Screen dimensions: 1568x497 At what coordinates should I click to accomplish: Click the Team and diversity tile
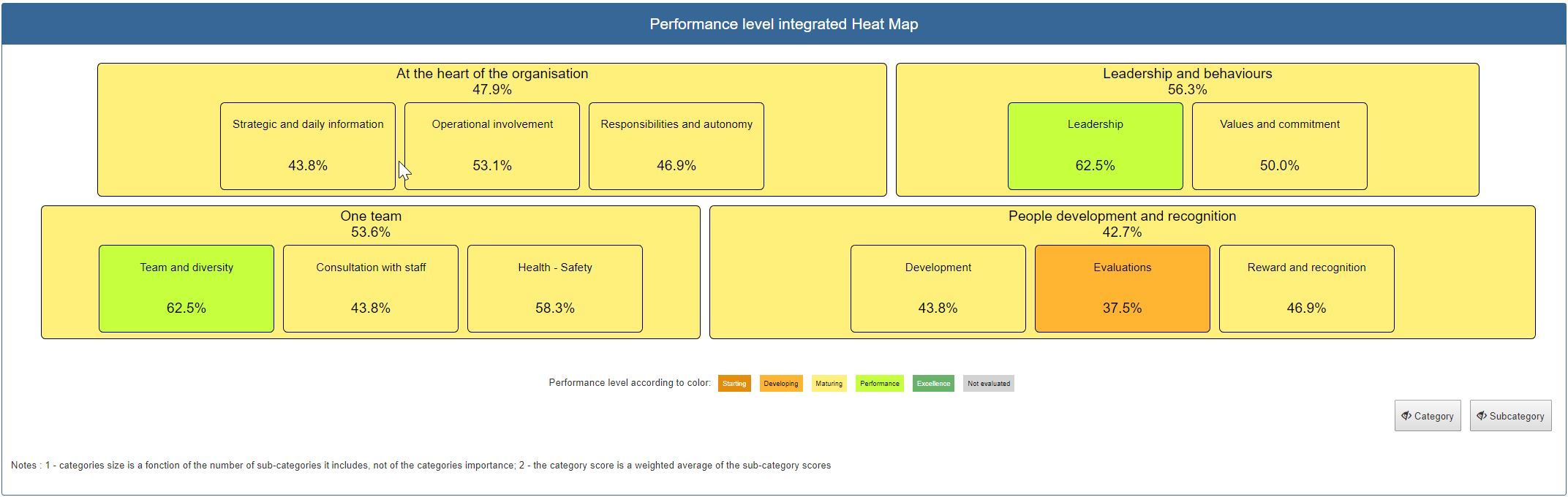(x=186, y=288)
